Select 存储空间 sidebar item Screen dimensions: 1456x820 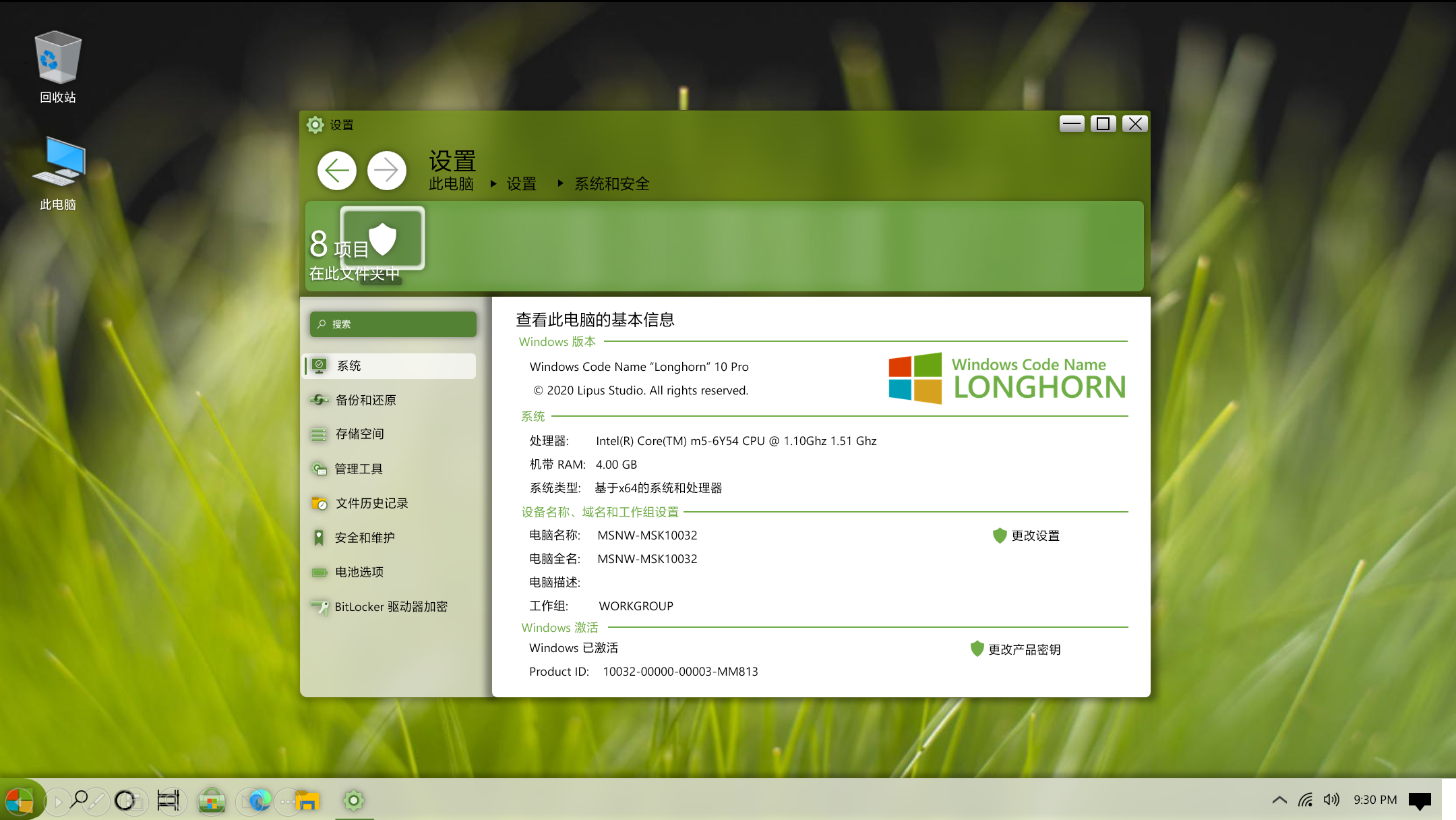pos(359,434)
